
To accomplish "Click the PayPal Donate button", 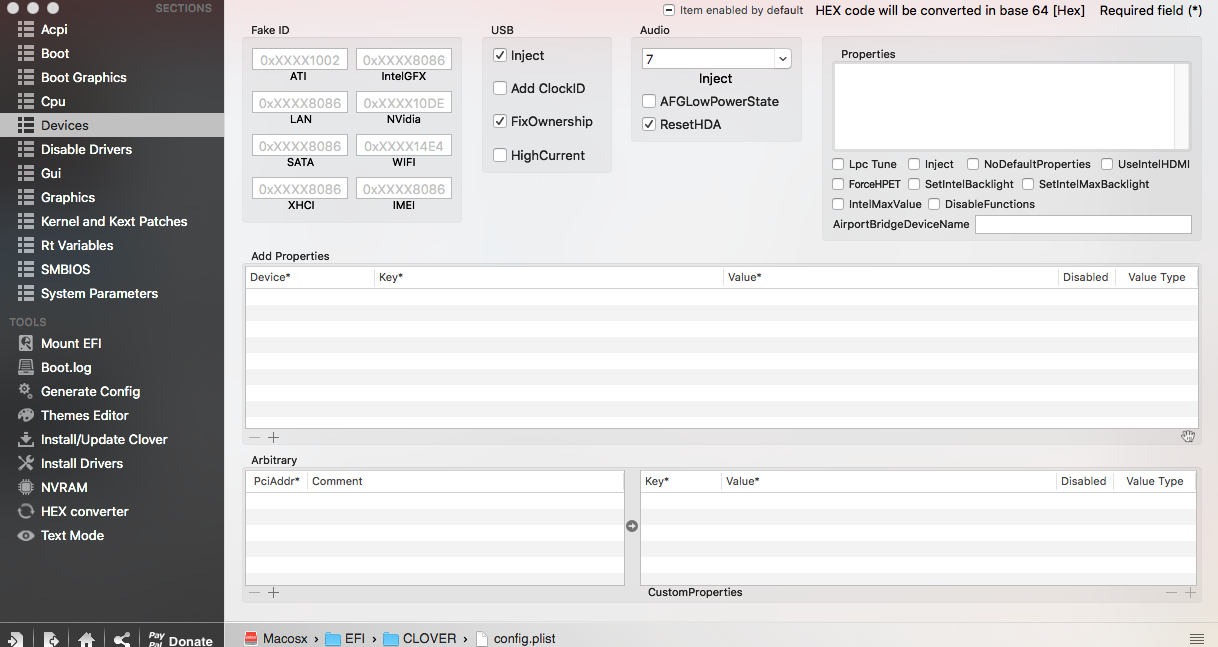I will (180, 640).
